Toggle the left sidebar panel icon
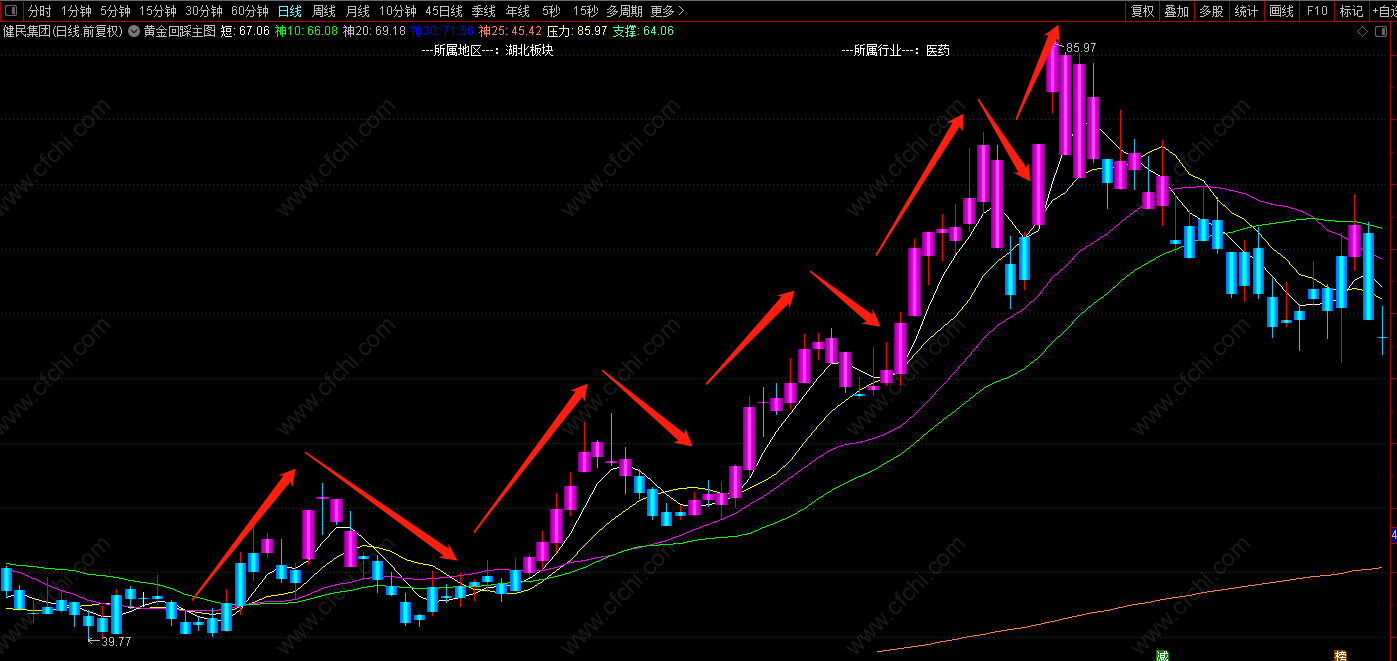This screenshot has width=1397, height=661. (x=12, y=11)
